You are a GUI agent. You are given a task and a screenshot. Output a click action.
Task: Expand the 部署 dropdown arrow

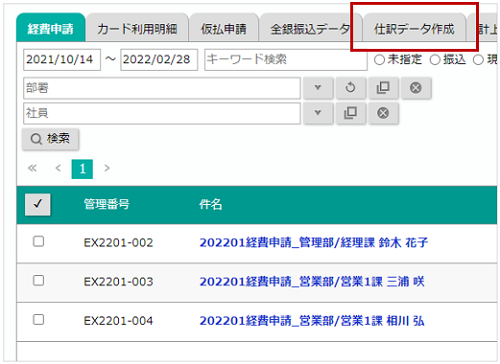(x=318, y=88)
